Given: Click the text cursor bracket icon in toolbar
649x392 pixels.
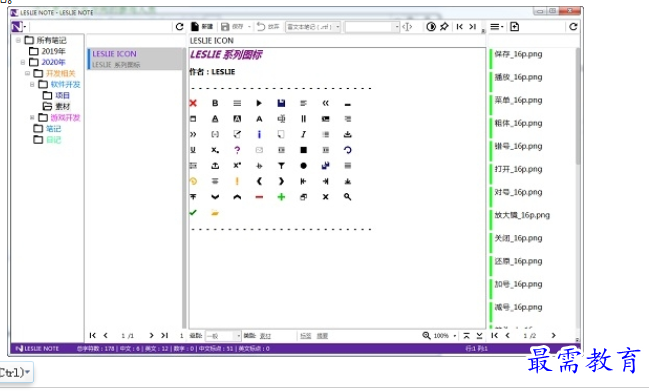Looking at the screenshot, I should 407,27.
